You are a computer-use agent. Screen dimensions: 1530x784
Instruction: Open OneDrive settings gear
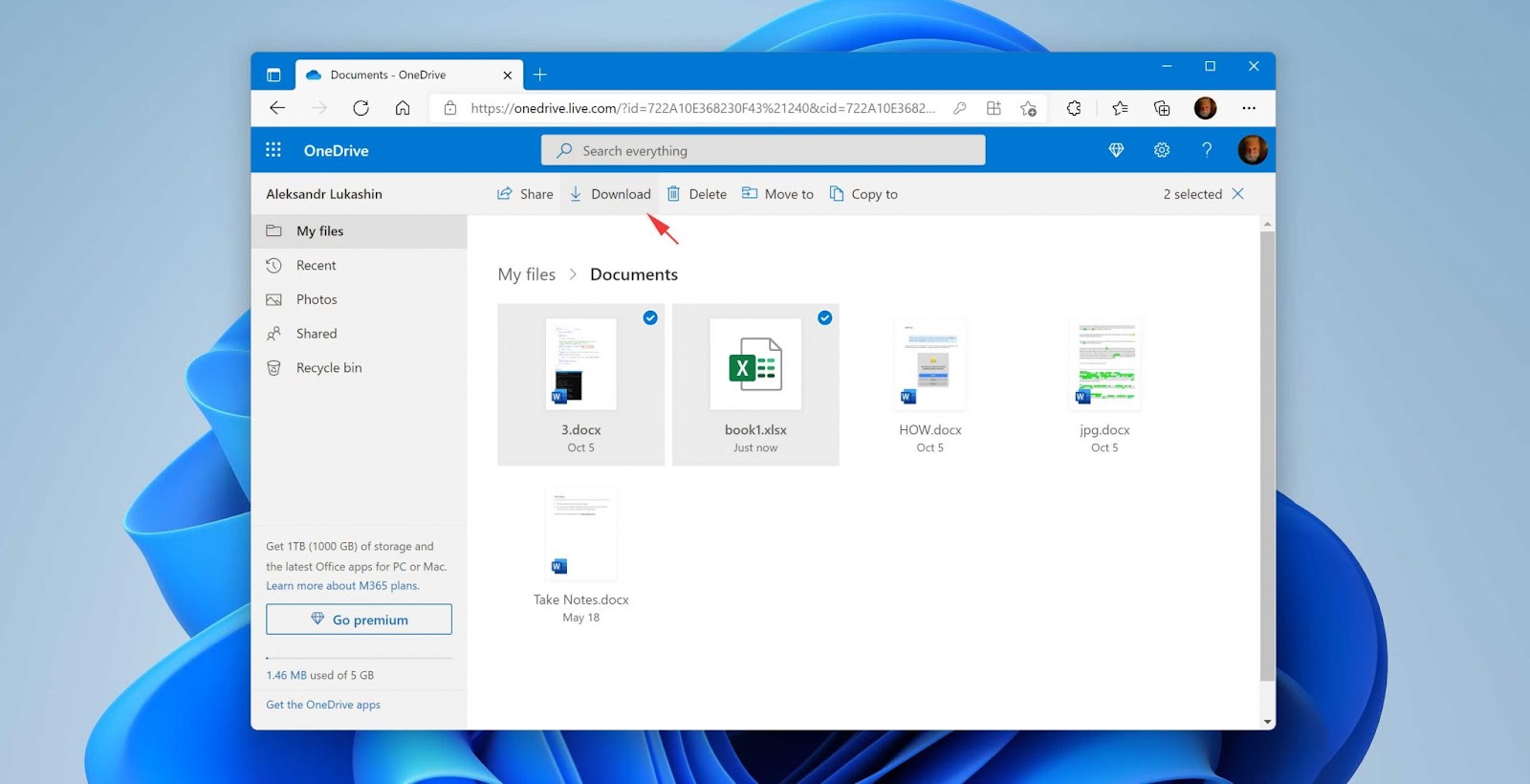(x=1162, y=150)
